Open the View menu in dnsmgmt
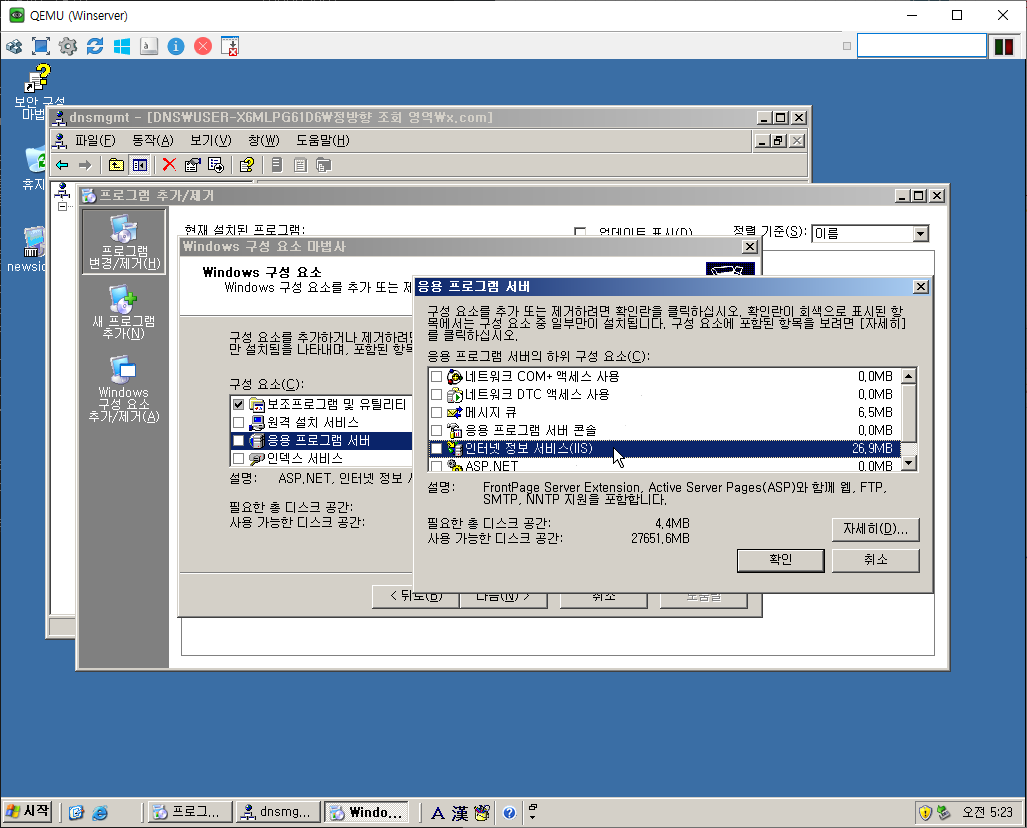Viewport: 1027px width, 828px height. pos(210,141)
